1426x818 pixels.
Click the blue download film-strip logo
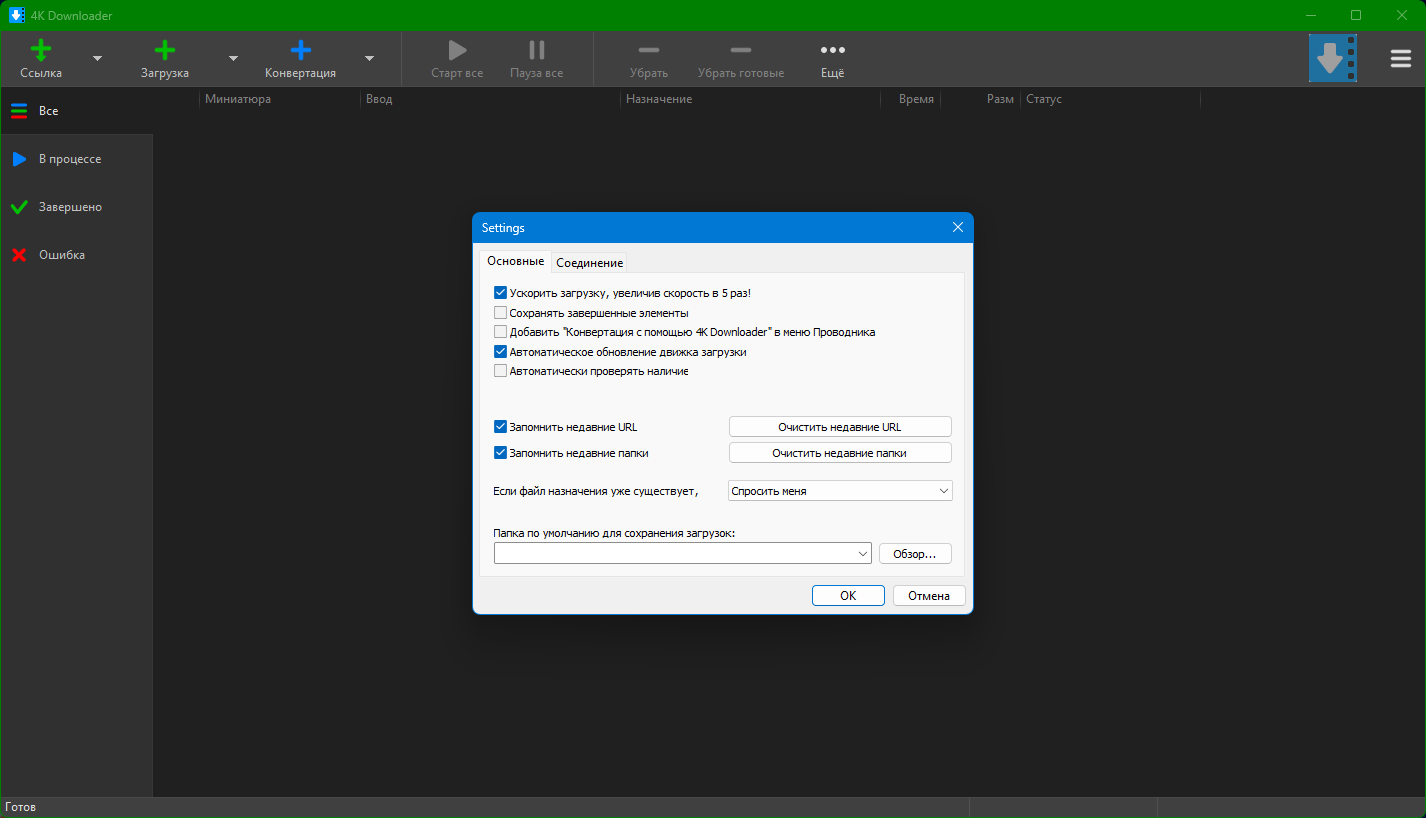tap(1332, 59)
